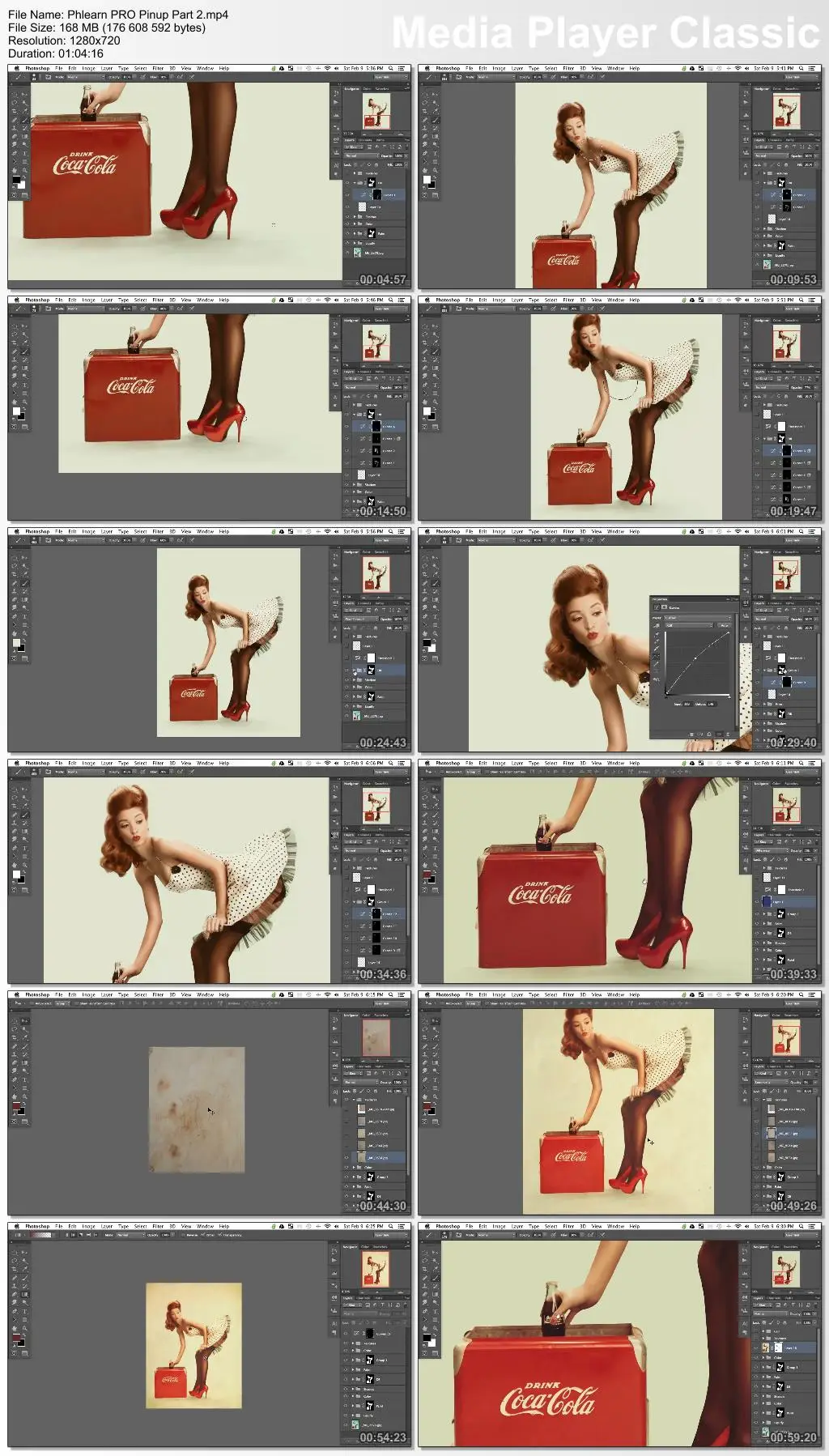Image resolution: width=829 pixels, height=1456 pixels.
Task: Select Clone Stamp tool in the 00:39:33 frame
Action: tap(425, 823)
